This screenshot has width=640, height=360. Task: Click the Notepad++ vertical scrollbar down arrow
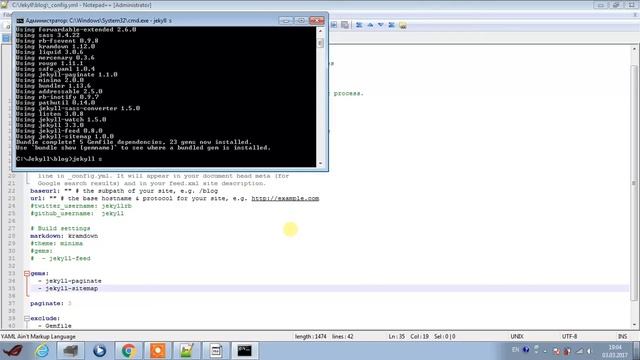(x=634, y=325)
